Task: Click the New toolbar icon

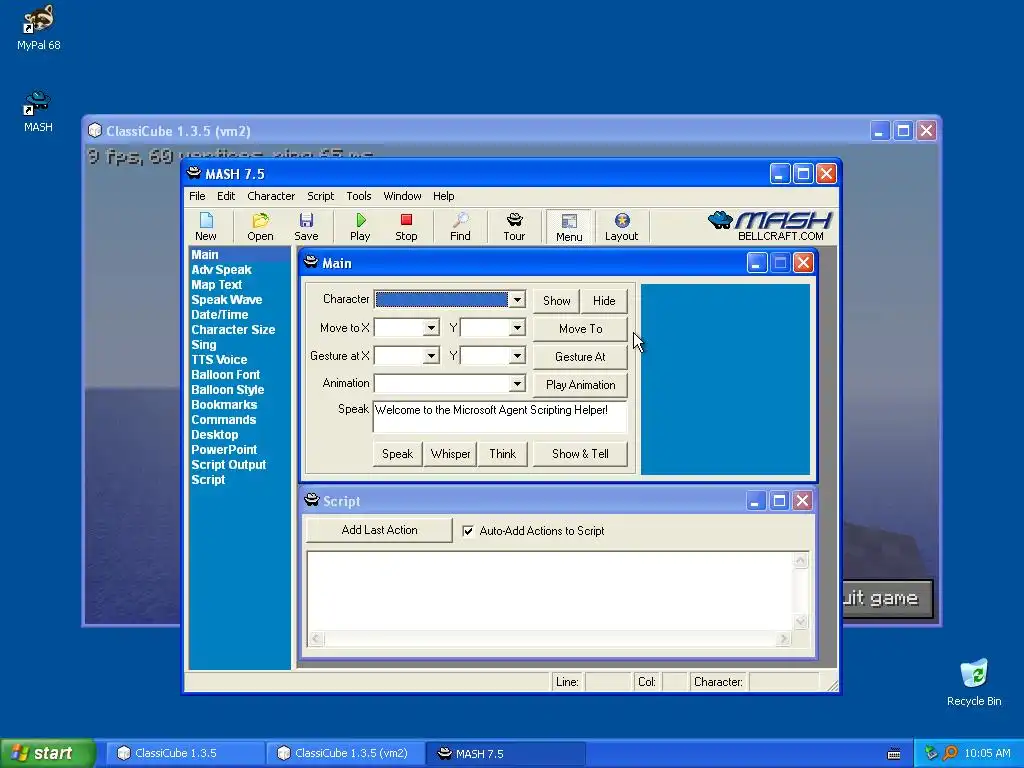Action: pyautogui.click(x=206, y=227)
